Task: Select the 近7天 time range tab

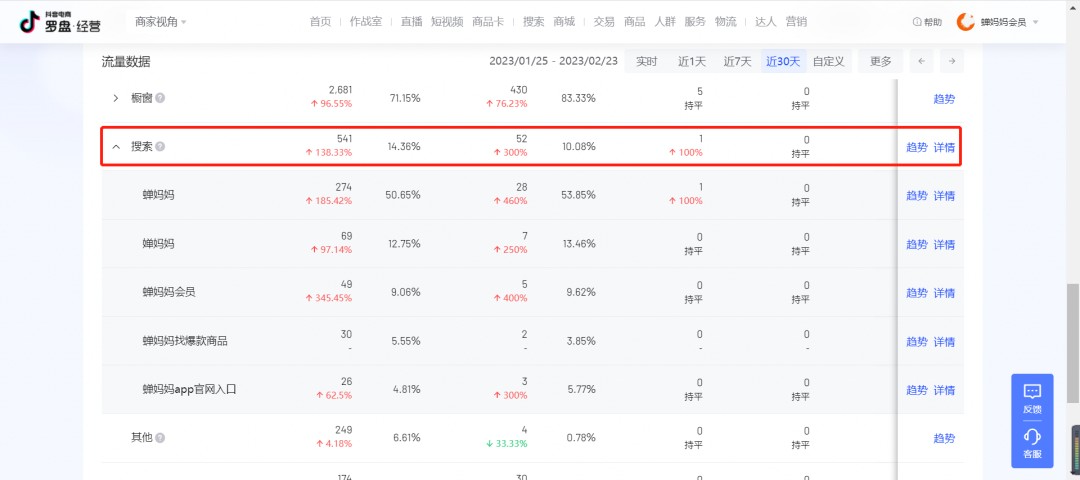Action: [x=737, y=61]
